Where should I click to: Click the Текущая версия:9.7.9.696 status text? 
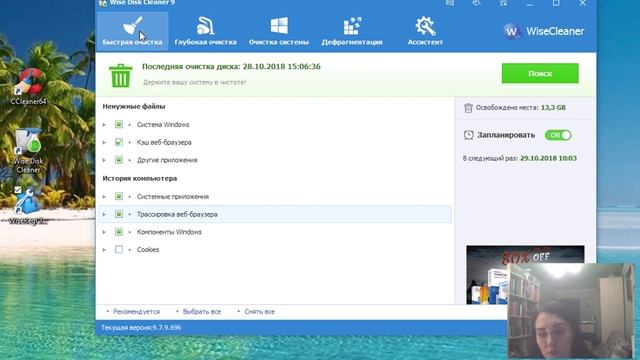[x=141, y=327]
